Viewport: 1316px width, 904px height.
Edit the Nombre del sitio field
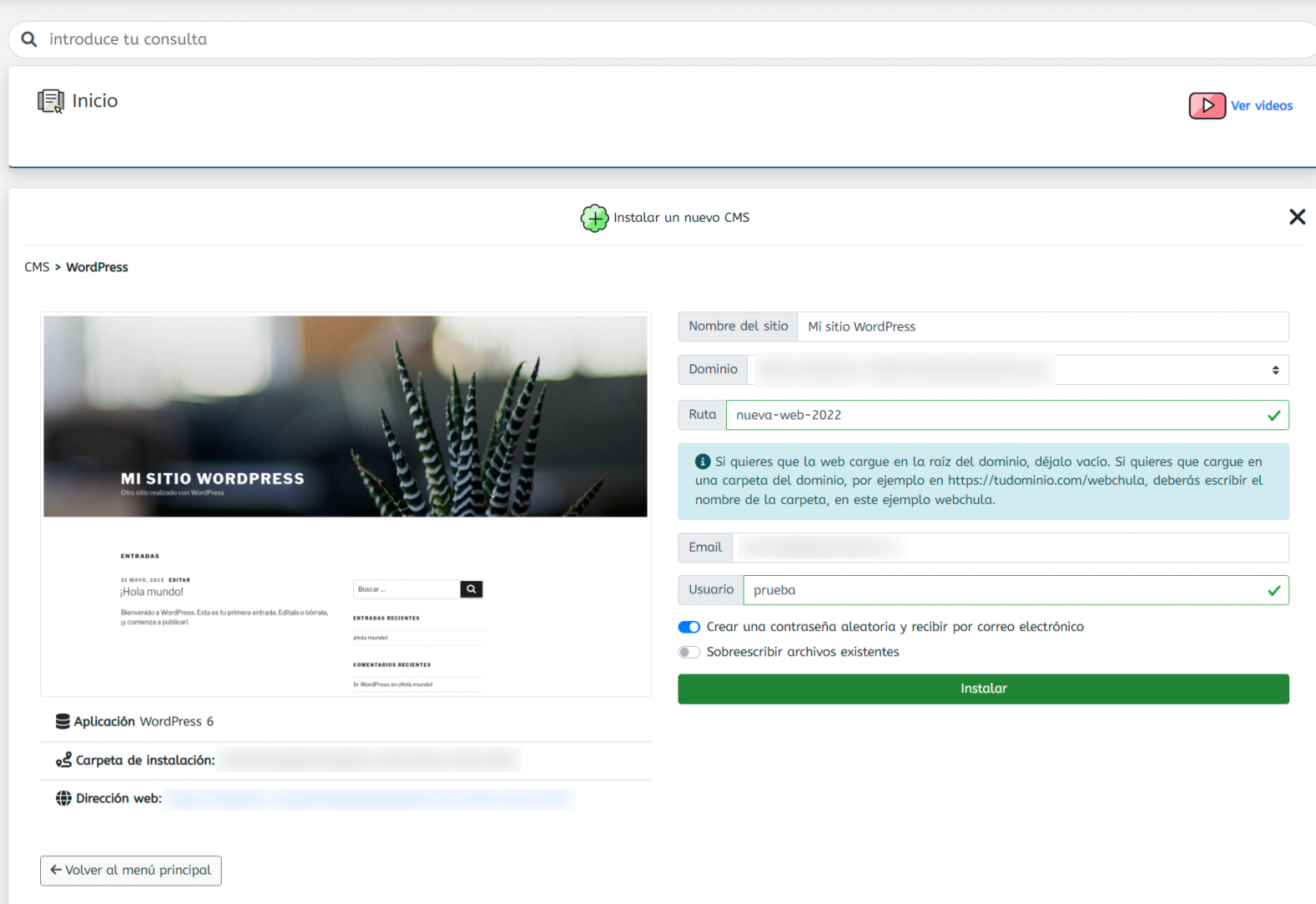click(x=1042, y=326)
